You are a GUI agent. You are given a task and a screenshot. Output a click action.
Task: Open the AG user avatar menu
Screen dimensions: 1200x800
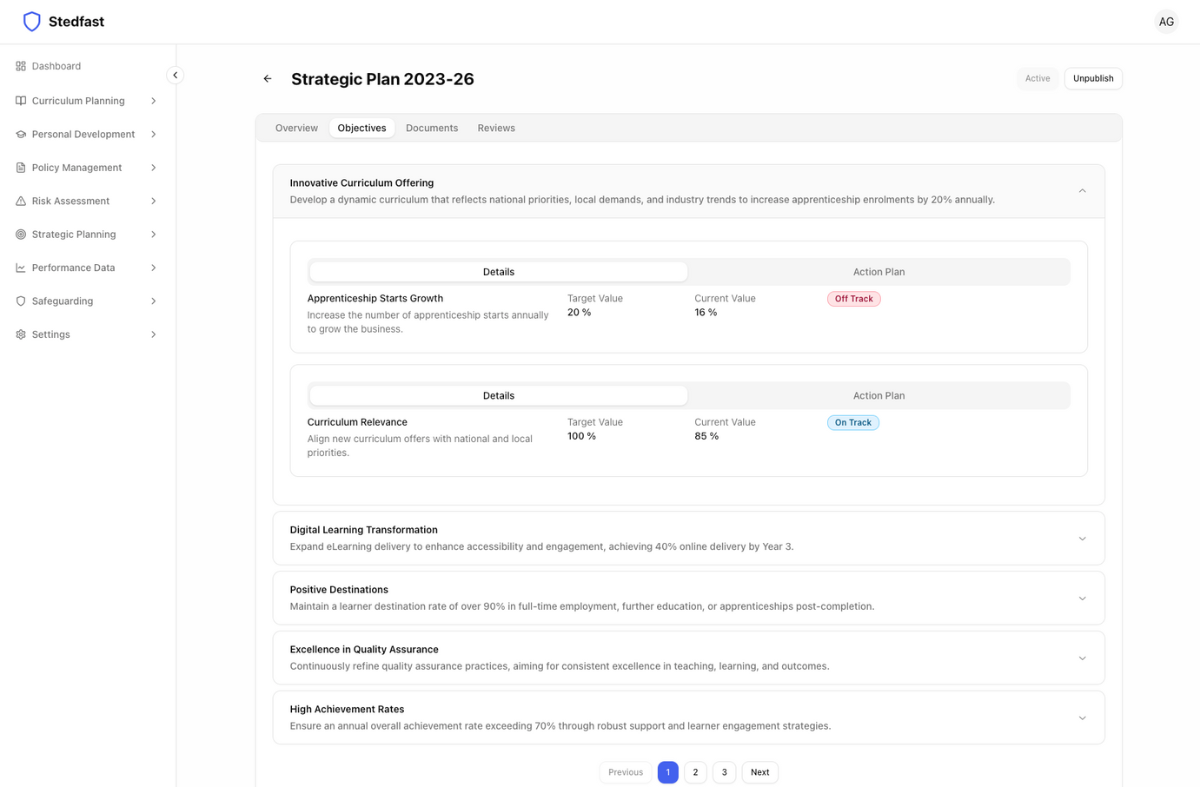[x=1166, y=22]
